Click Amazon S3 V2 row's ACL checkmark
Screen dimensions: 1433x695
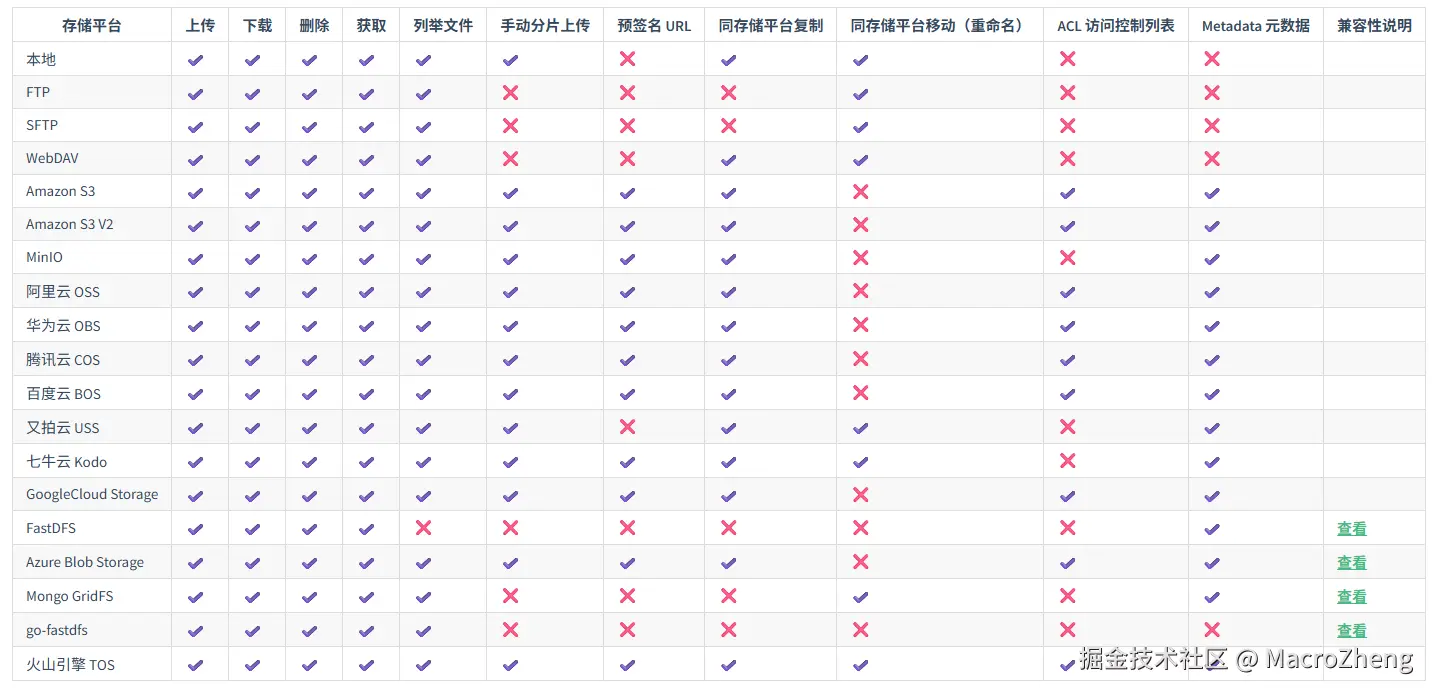1067,225
